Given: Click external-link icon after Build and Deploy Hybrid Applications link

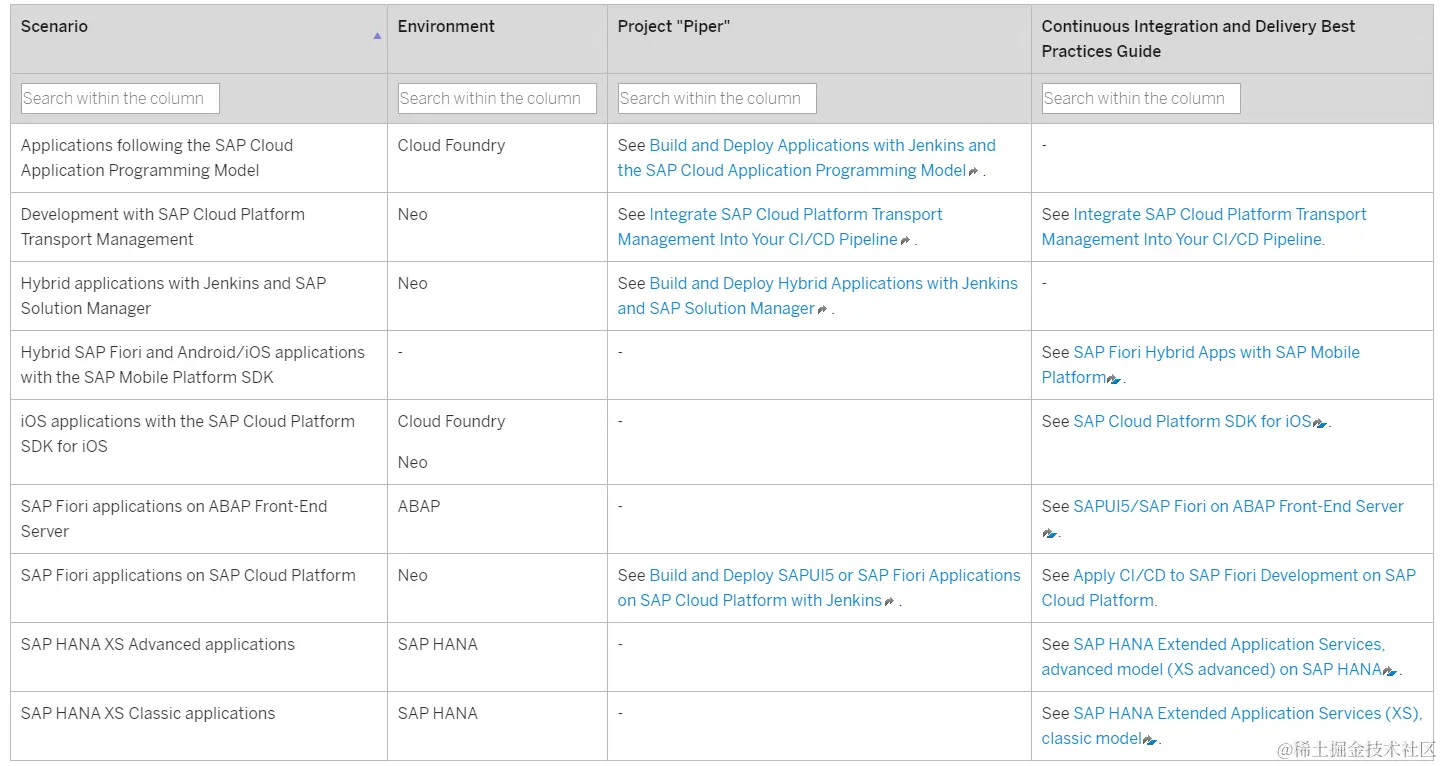Looking at the screenshot, I should (x=822, y=310).
